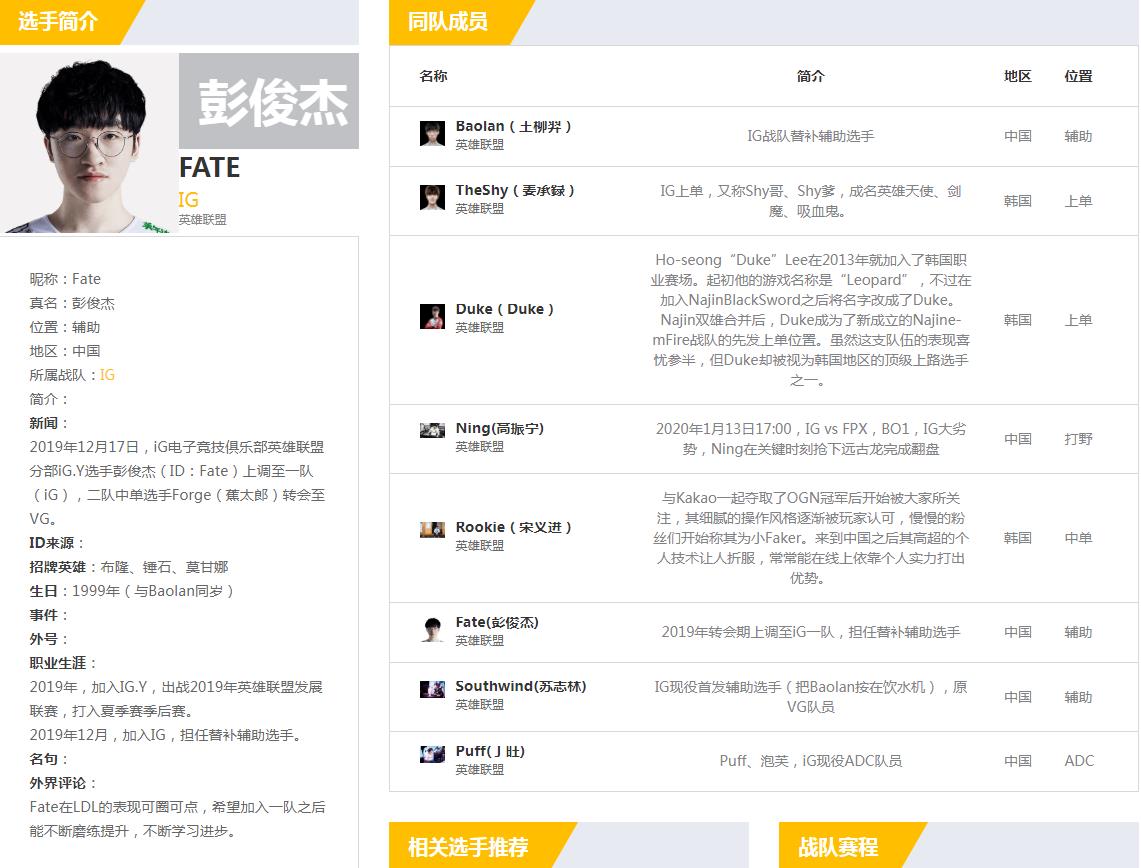Screen dimensions: 1141x868
Task: Open the 选手简介 section header
Action: (x=60, y=22)
